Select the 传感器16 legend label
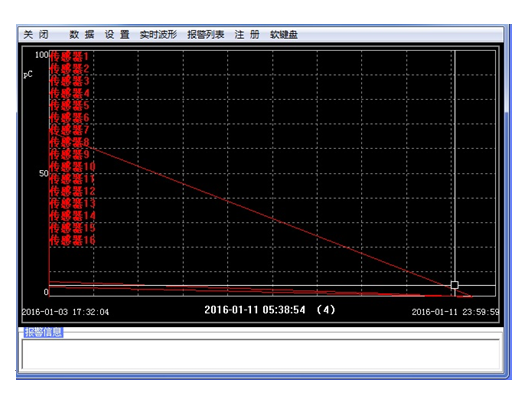The height and width of the screenshot is (399, 527). tap(73, 240)
